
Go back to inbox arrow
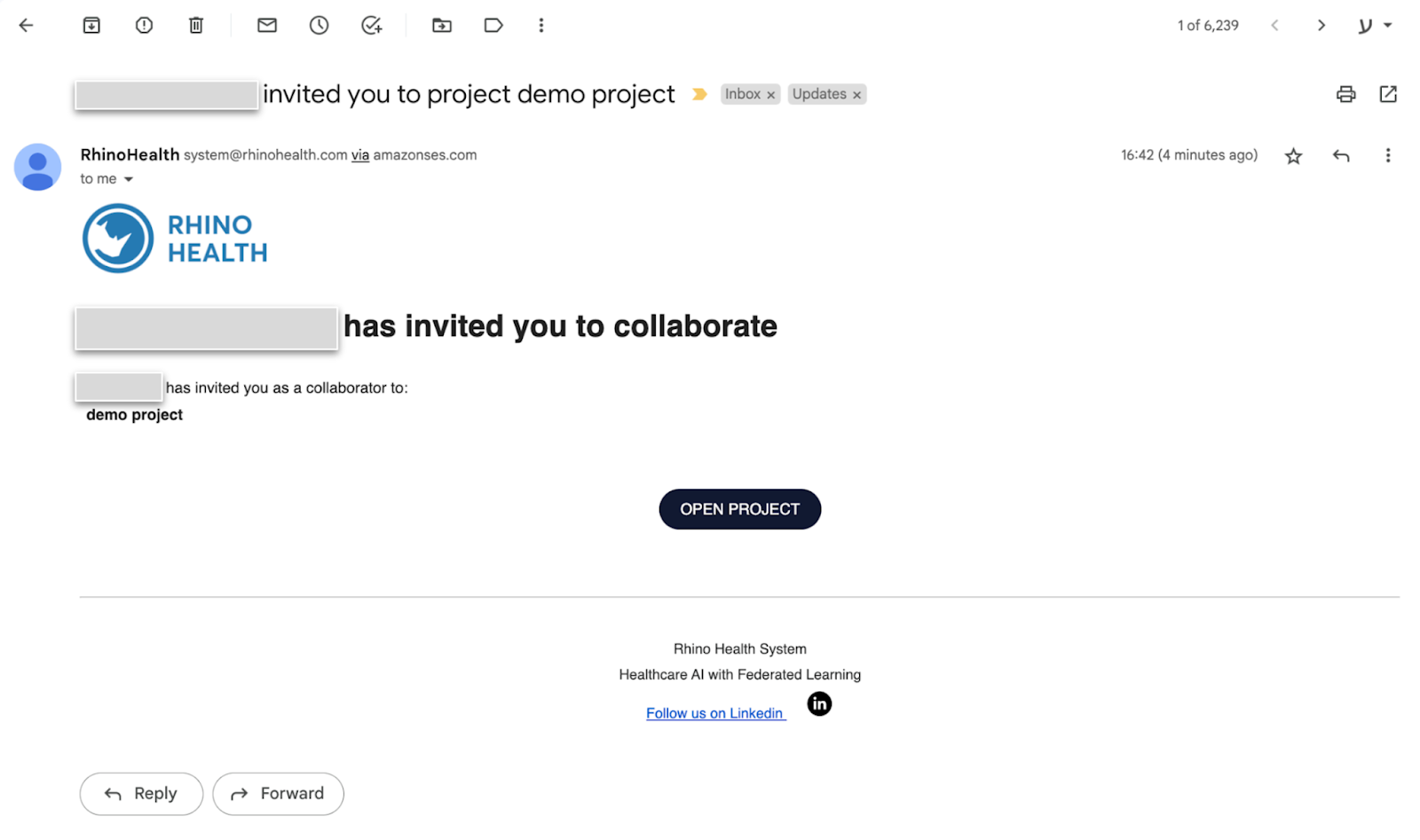[x=26, y=26]
